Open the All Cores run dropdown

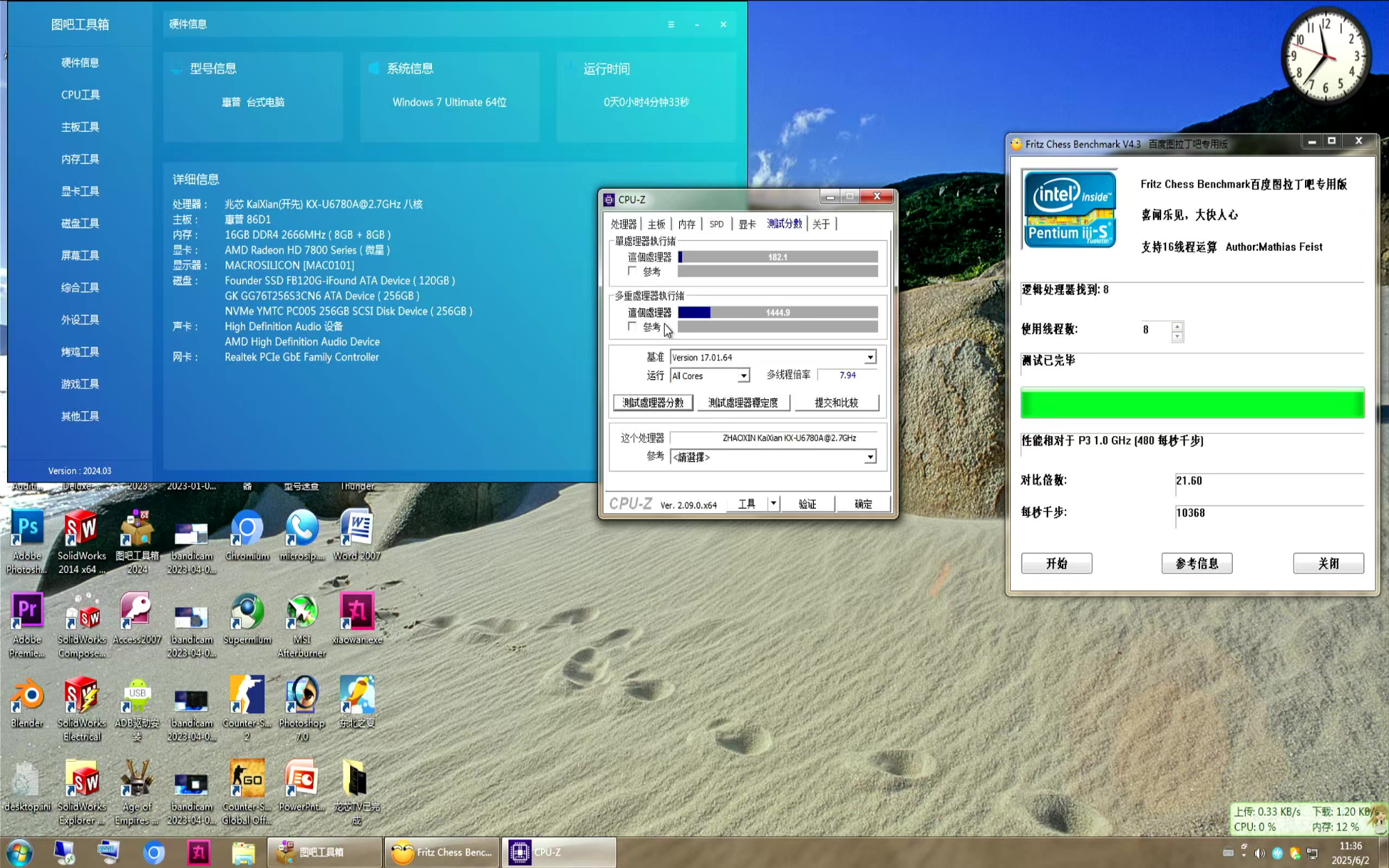[x=743, y=376]
